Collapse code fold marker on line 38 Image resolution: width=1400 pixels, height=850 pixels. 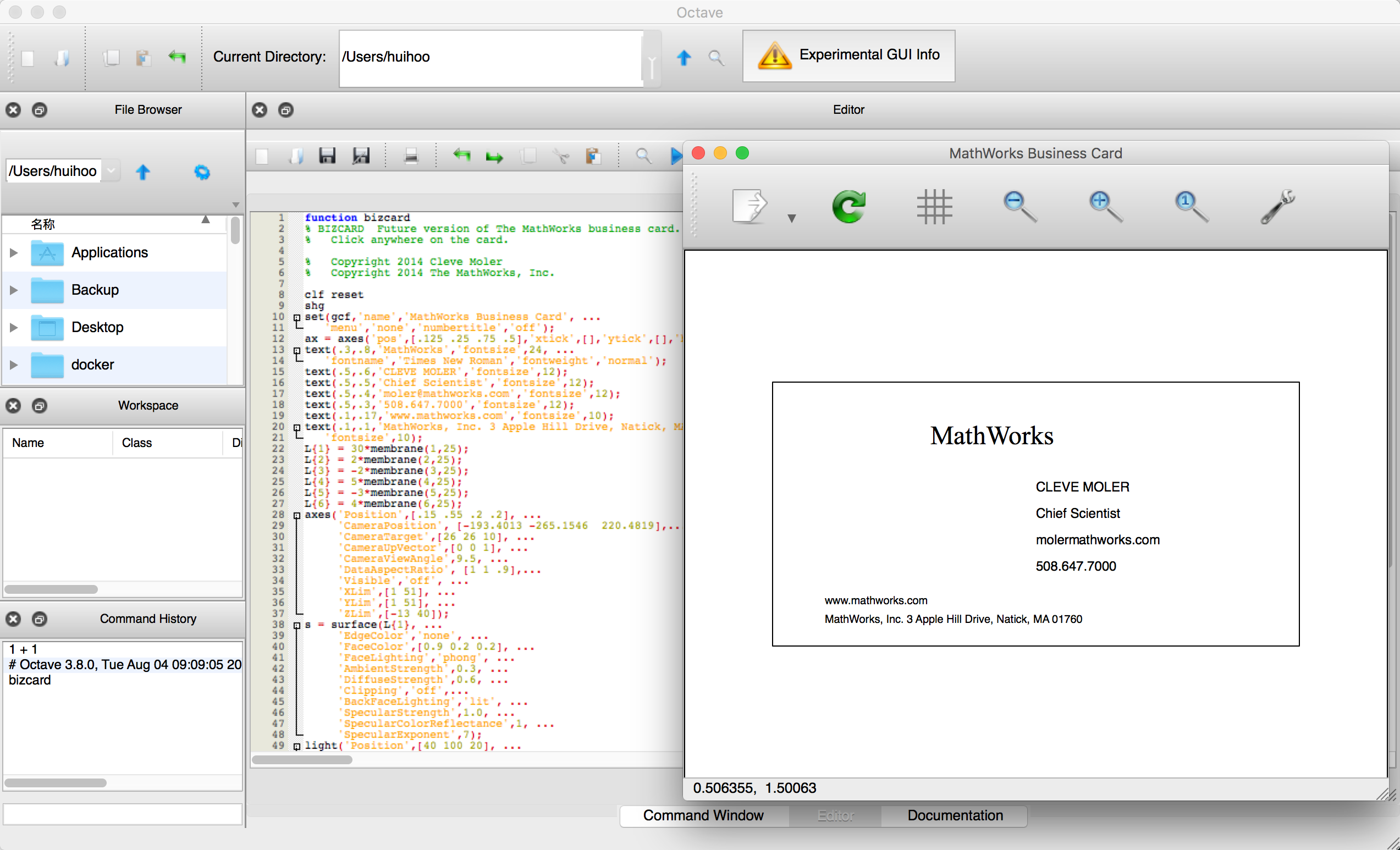(x=296, y=625)
